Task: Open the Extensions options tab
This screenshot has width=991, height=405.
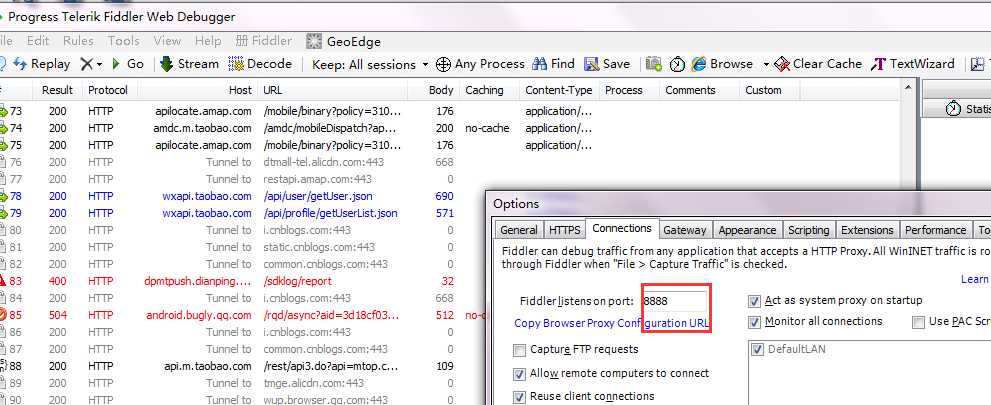Action: 867,230
